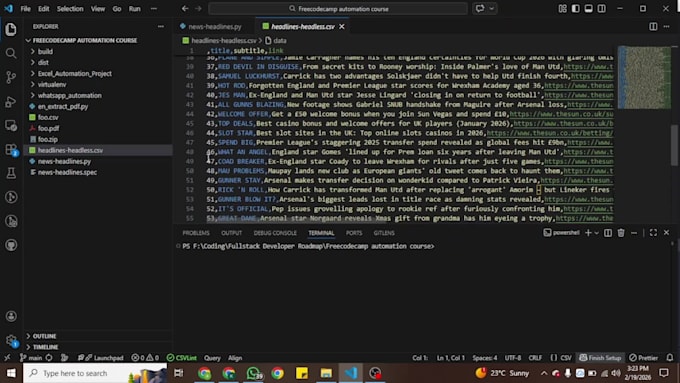Switch to the PORTS tab
Image resolution: width=680 pixels, height=383 pixels.
pyautogui.click(x=354, y=233)
